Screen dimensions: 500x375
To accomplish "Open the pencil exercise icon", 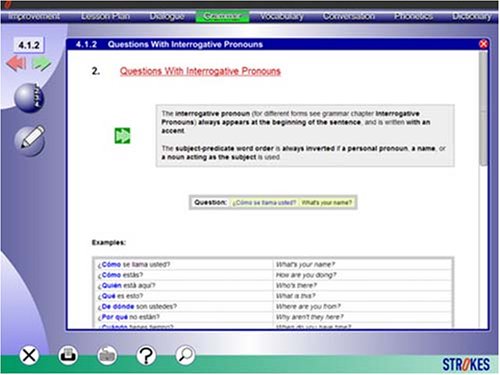I will click(x=30, y=140).
